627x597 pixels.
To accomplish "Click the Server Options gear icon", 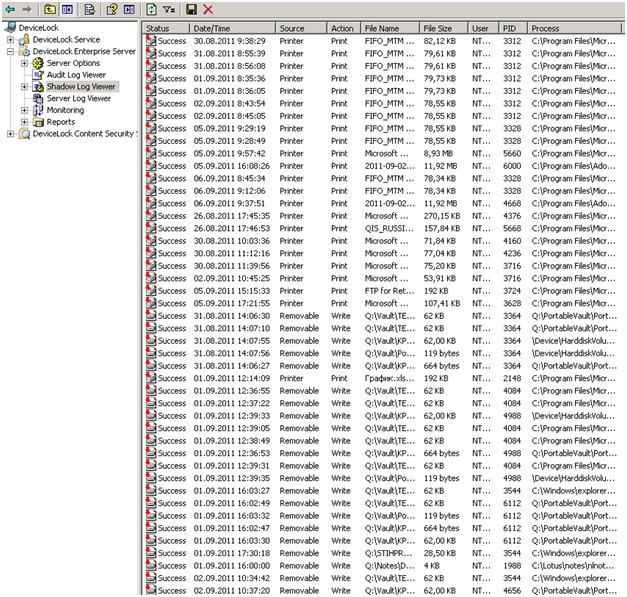I will (38, 63).
